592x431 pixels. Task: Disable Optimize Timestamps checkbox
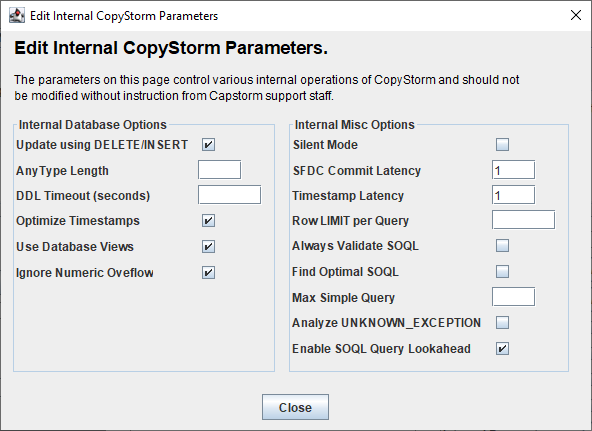pyautogui.click(x=208, y=221)
